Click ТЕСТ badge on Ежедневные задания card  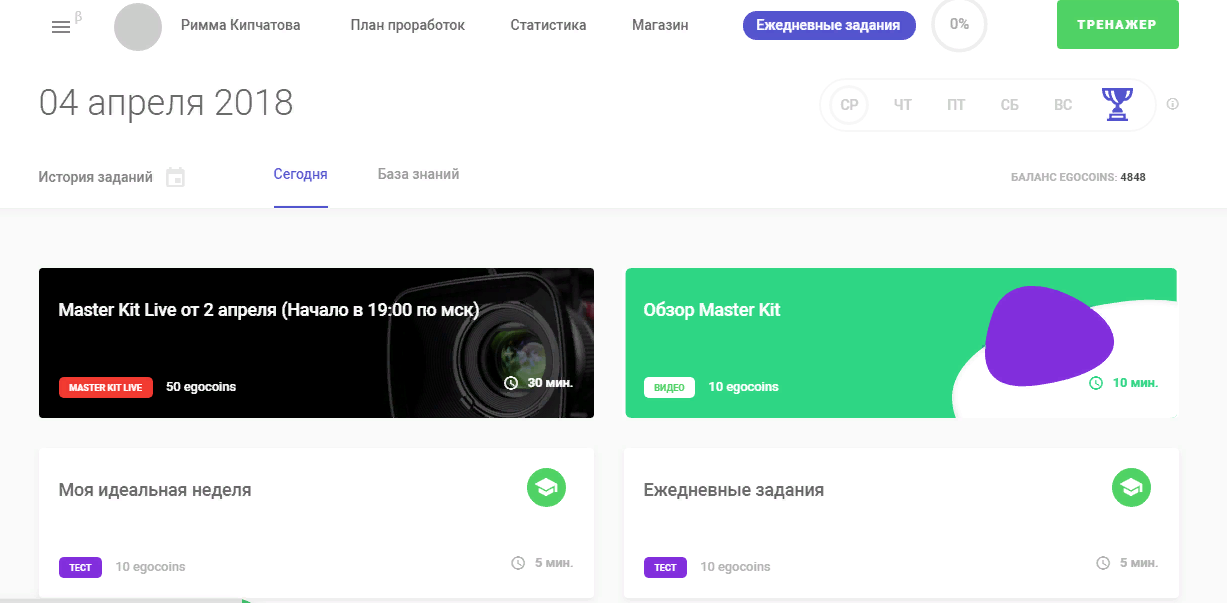point(665,567)
